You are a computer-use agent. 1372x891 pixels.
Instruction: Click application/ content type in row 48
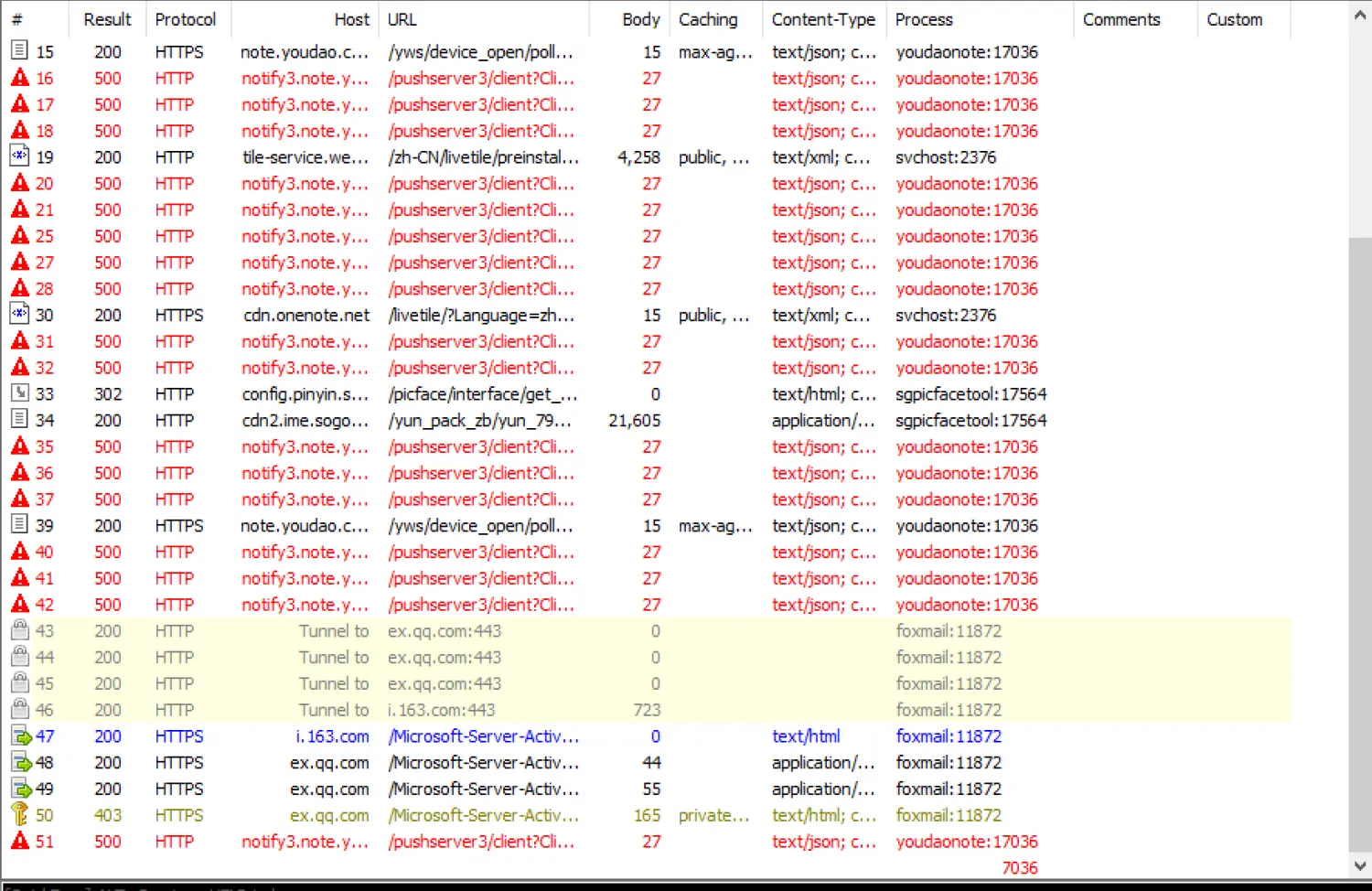(x=823, y=763)
